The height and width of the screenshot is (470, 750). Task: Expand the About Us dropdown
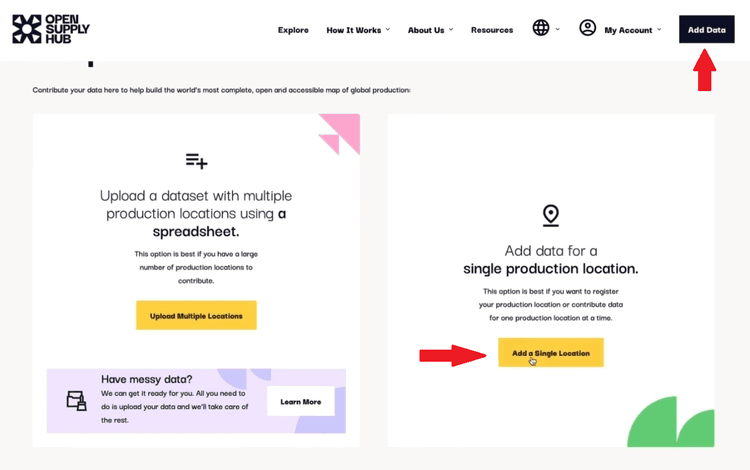point(430,30)
